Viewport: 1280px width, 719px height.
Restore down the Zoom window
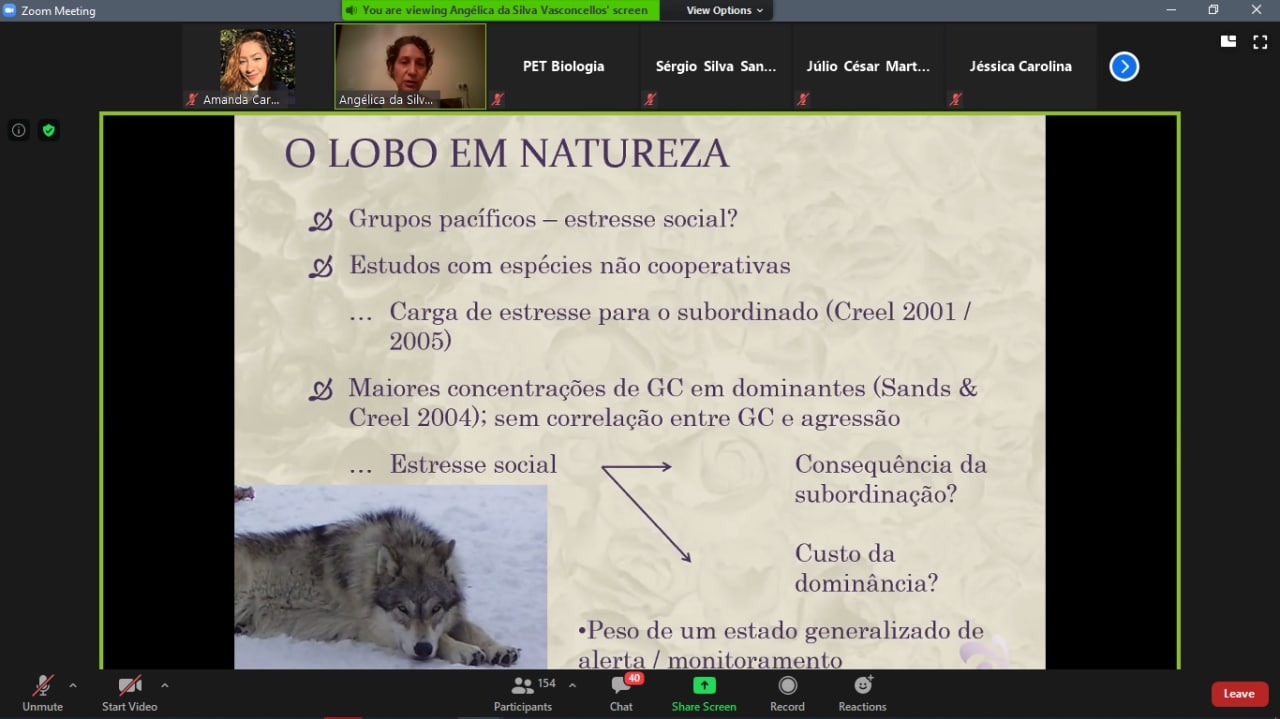(x=1213, y=10)
